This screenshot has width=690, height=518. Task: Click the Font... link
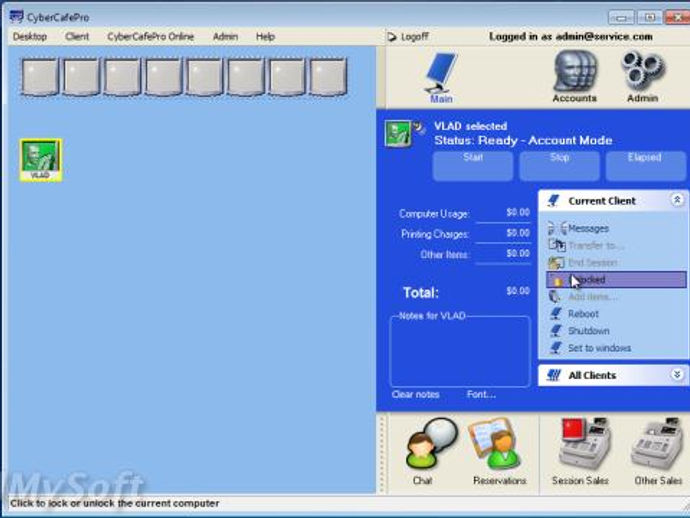(481, 395)
